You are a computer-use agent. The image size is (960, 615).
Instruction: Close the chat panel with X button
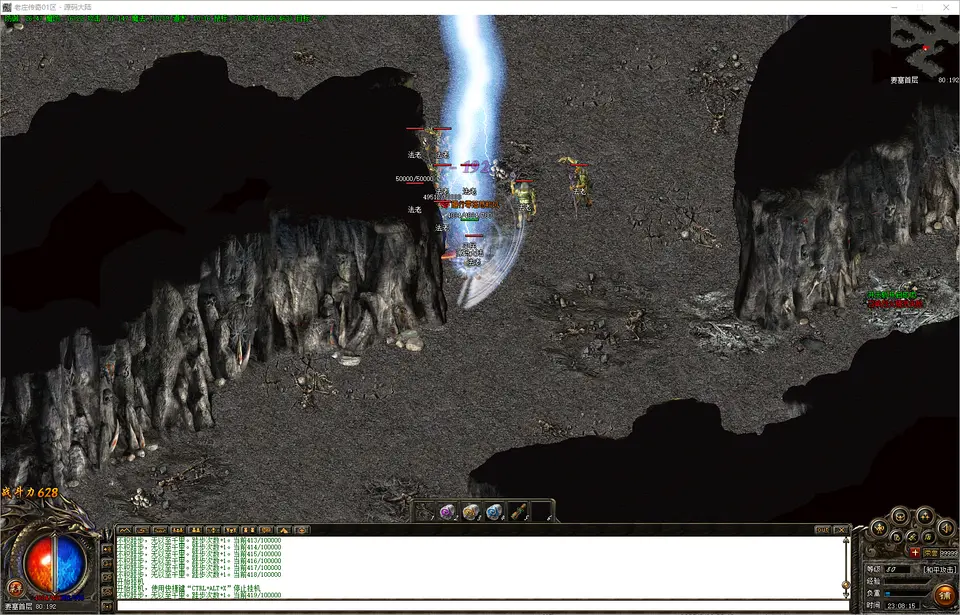(841, 529)
